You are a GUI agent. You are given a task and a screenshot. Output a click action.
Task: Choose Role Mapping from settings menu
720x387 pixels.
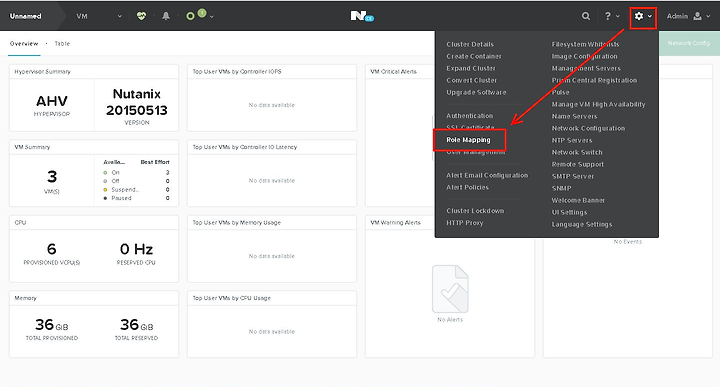coord(468,140)
